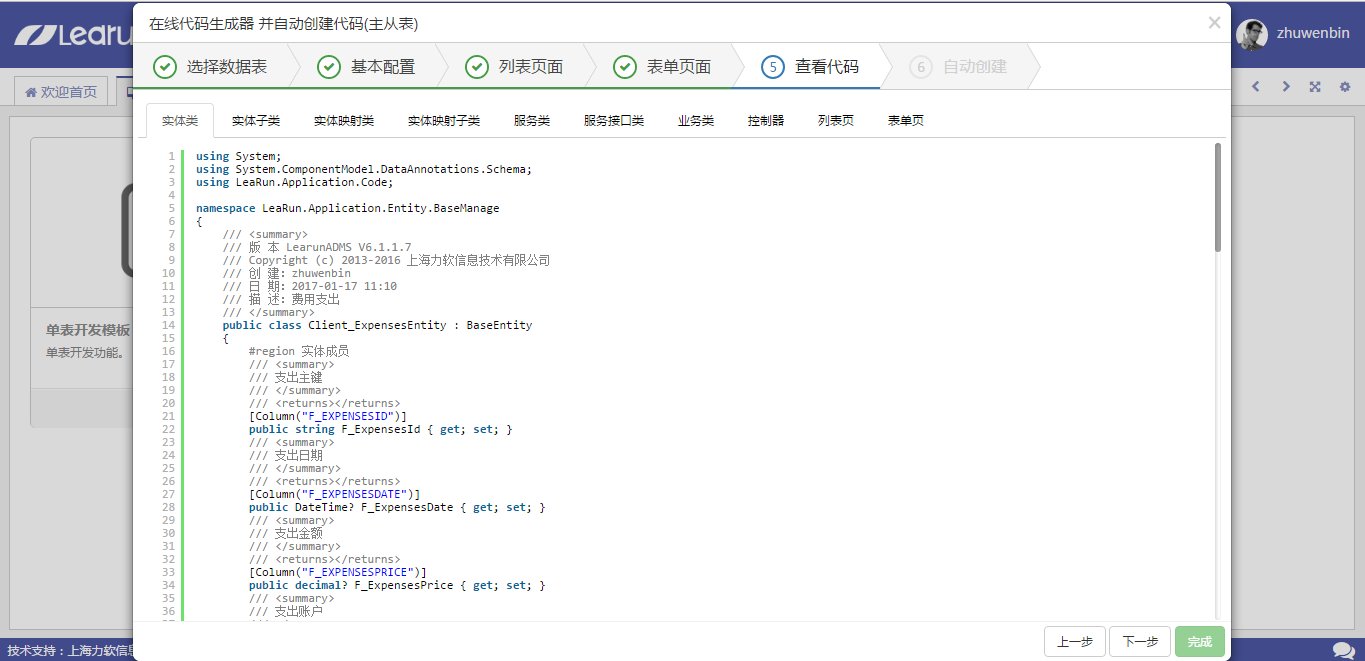1365x661 pixels.
Task: Click the 技术支持 footer text
Action: pos(71,650)
